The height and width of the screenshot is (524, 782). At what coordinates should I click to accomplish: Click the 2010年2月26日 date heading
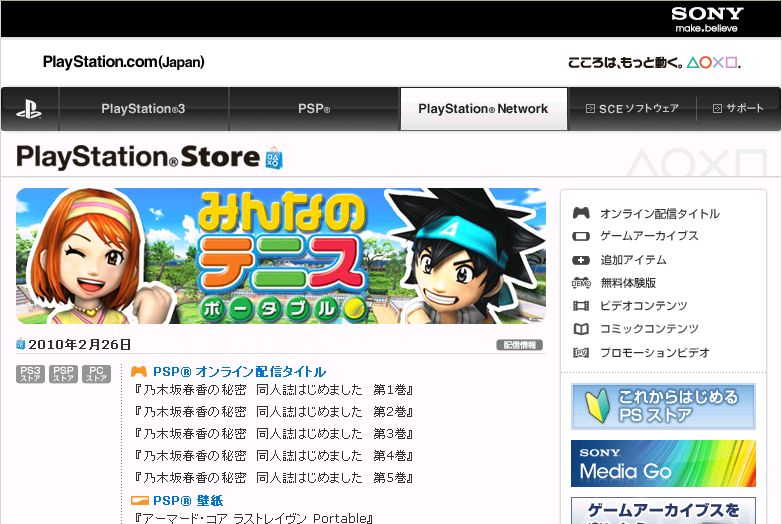[x=79, y=345]
